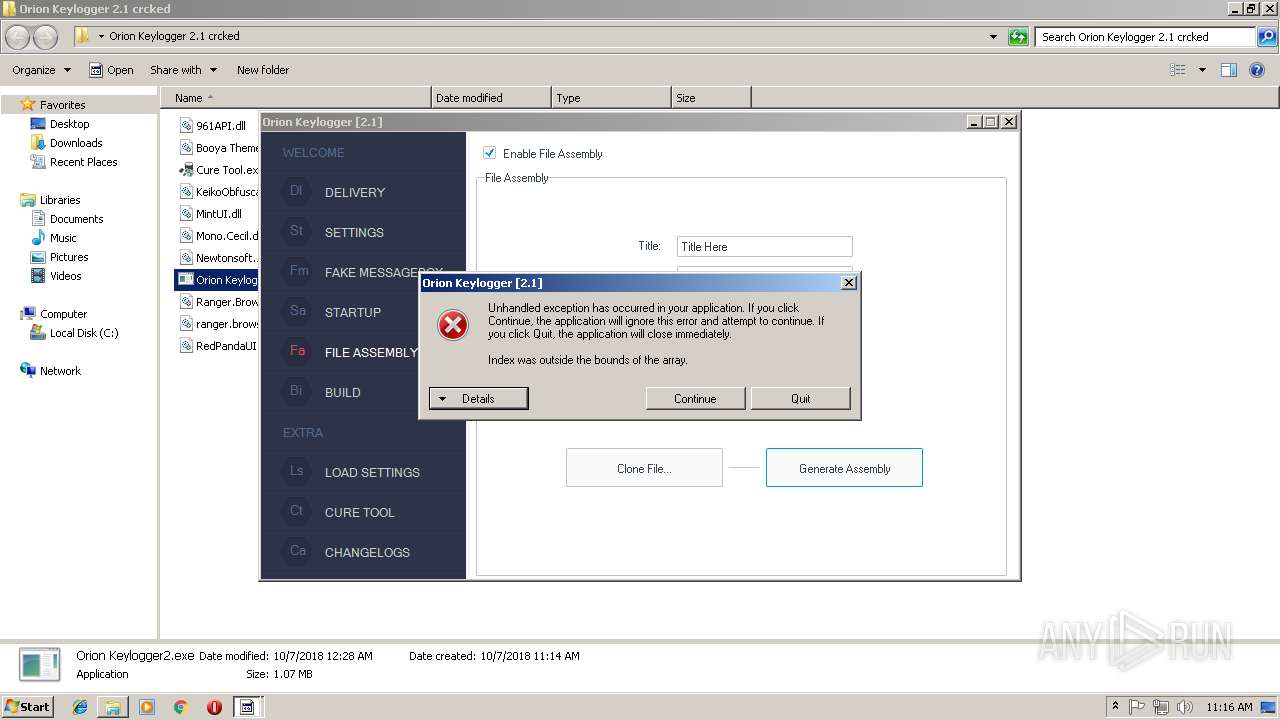Open Explorer help icon
Screen dimensions: 1280x720
coord(1257,70)
